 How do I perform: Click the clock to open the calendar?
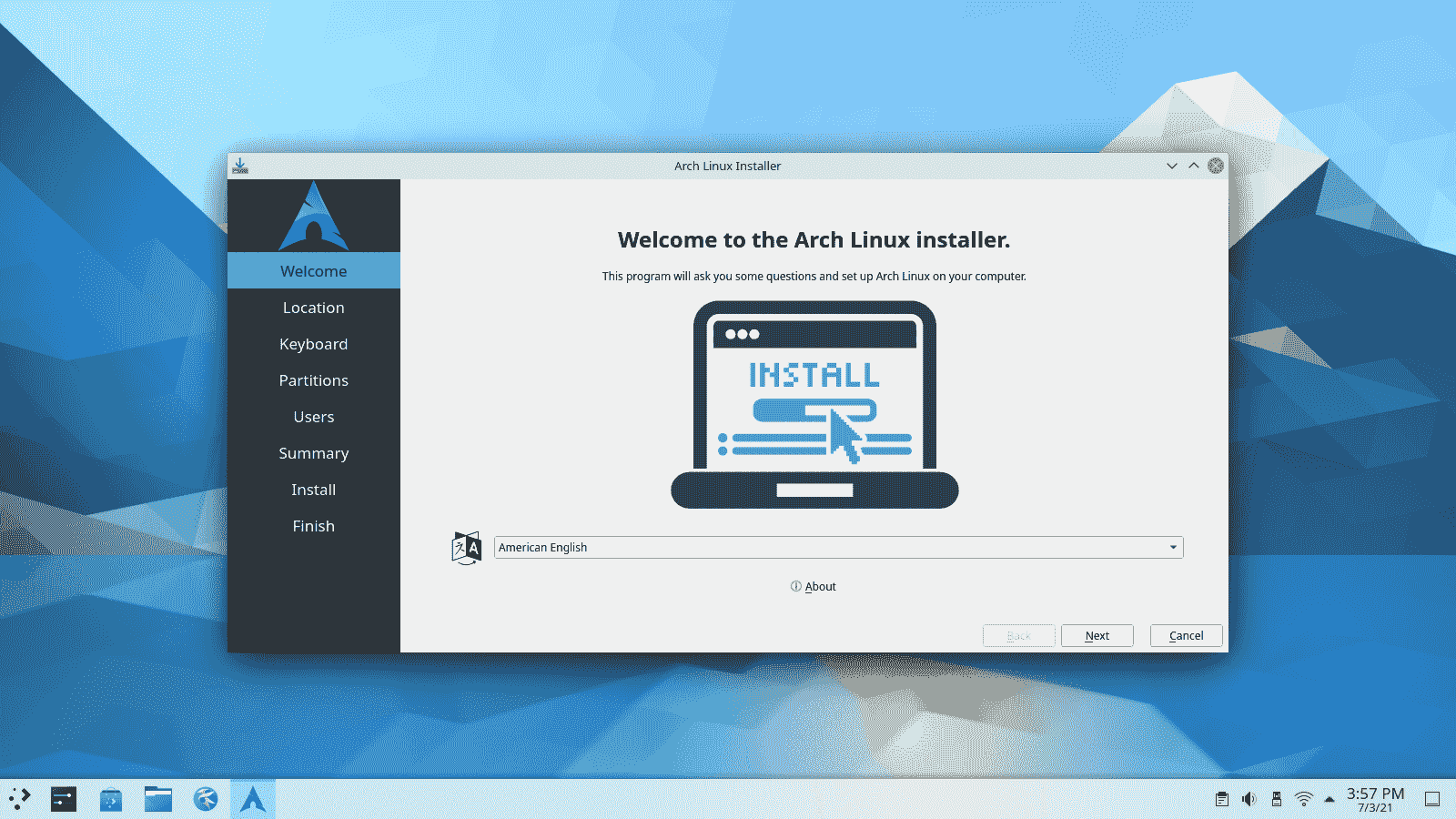pyautogui.click(x=1374, y=798)
